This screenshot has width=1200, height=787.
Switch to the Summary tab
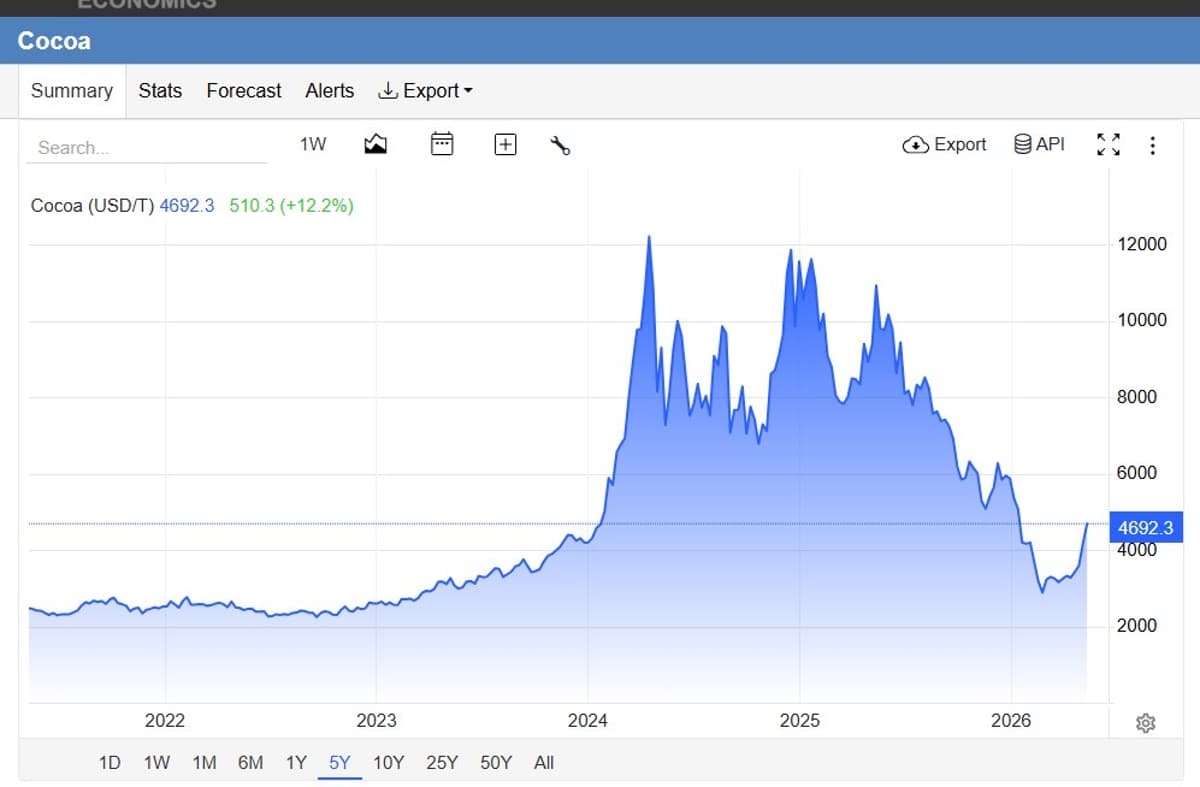tap(72, 91)
